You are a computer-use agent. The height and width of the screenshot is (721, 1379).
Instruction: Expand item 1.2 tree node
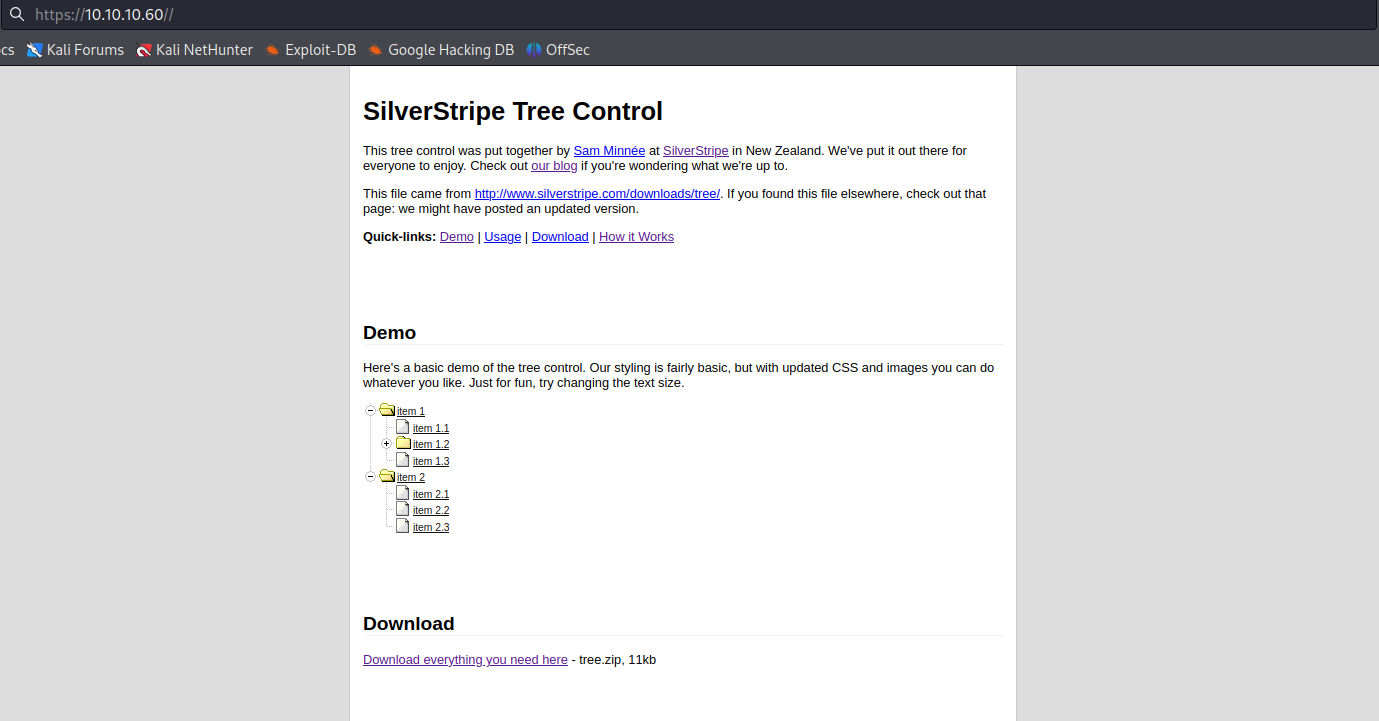(386, 443)
